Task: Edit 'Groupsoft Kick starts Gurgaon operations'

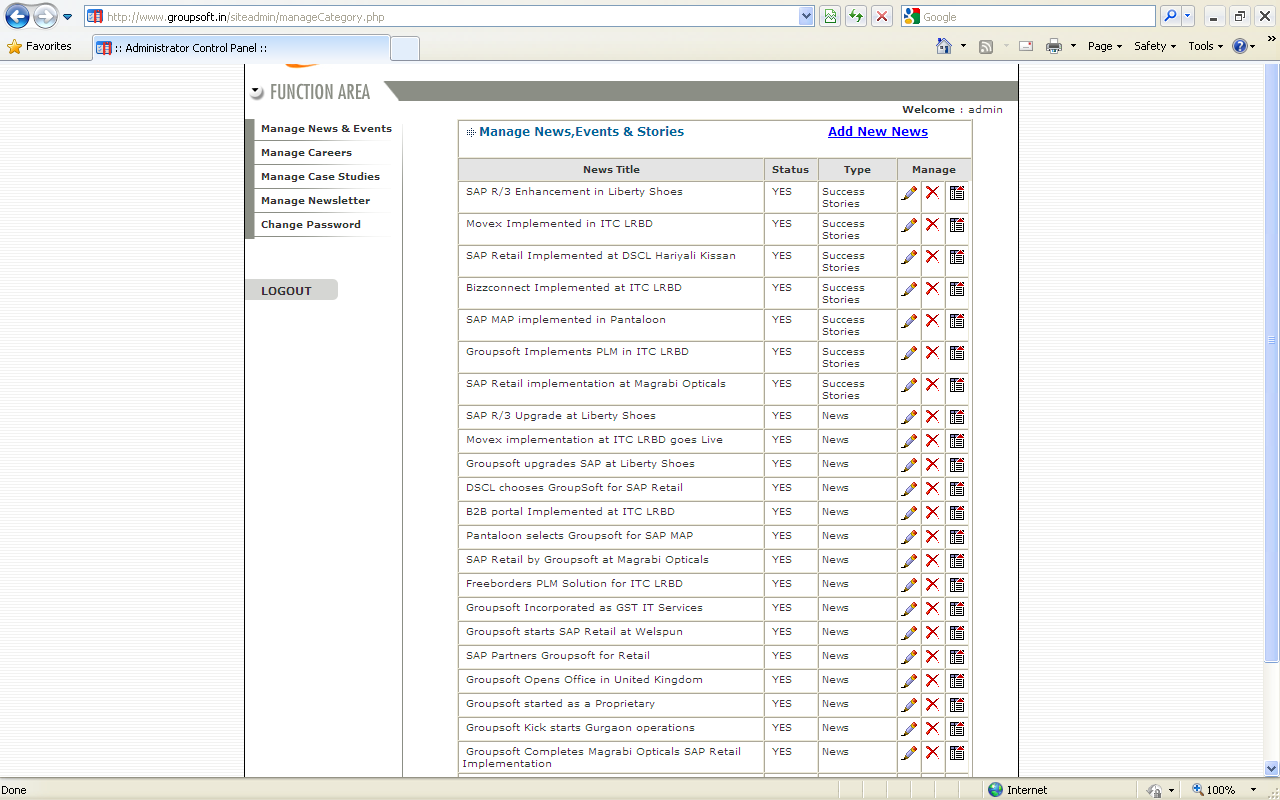Action: [x=909, y=729]
